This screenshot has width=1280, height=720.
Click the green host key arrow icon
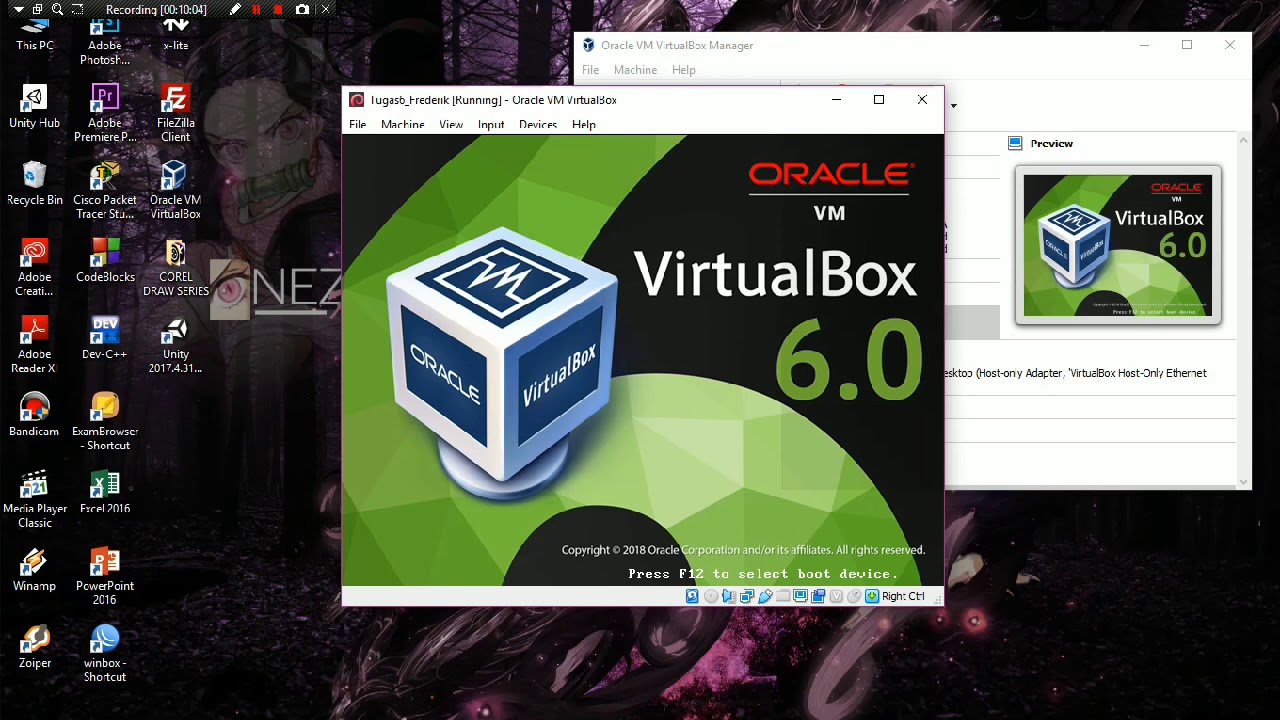click(872, 596)
